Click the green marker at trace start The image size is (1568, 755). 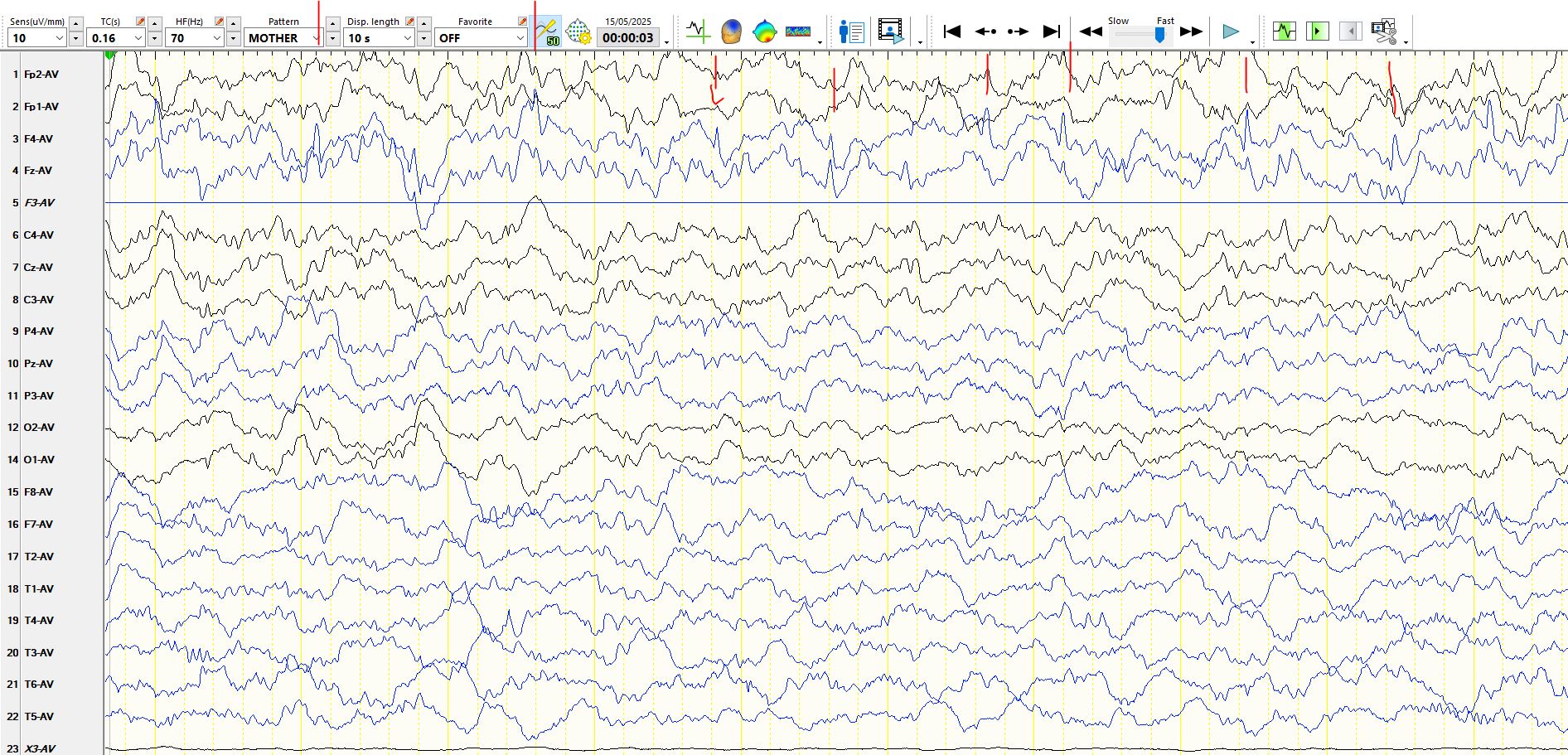109,55
